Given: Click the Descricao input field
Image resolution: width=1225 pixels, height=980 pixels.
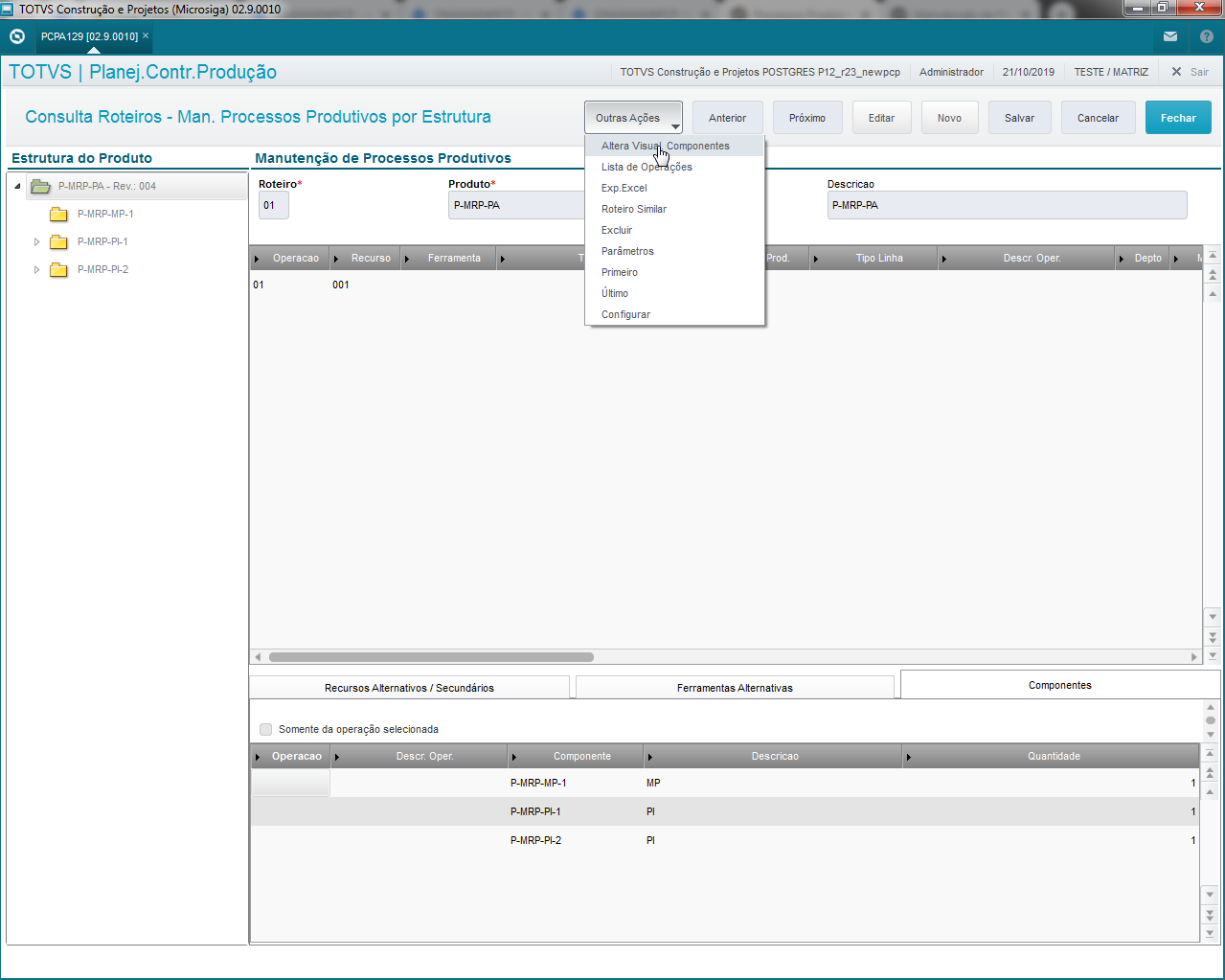Looking at the screenshot, I should [1007, 205].
